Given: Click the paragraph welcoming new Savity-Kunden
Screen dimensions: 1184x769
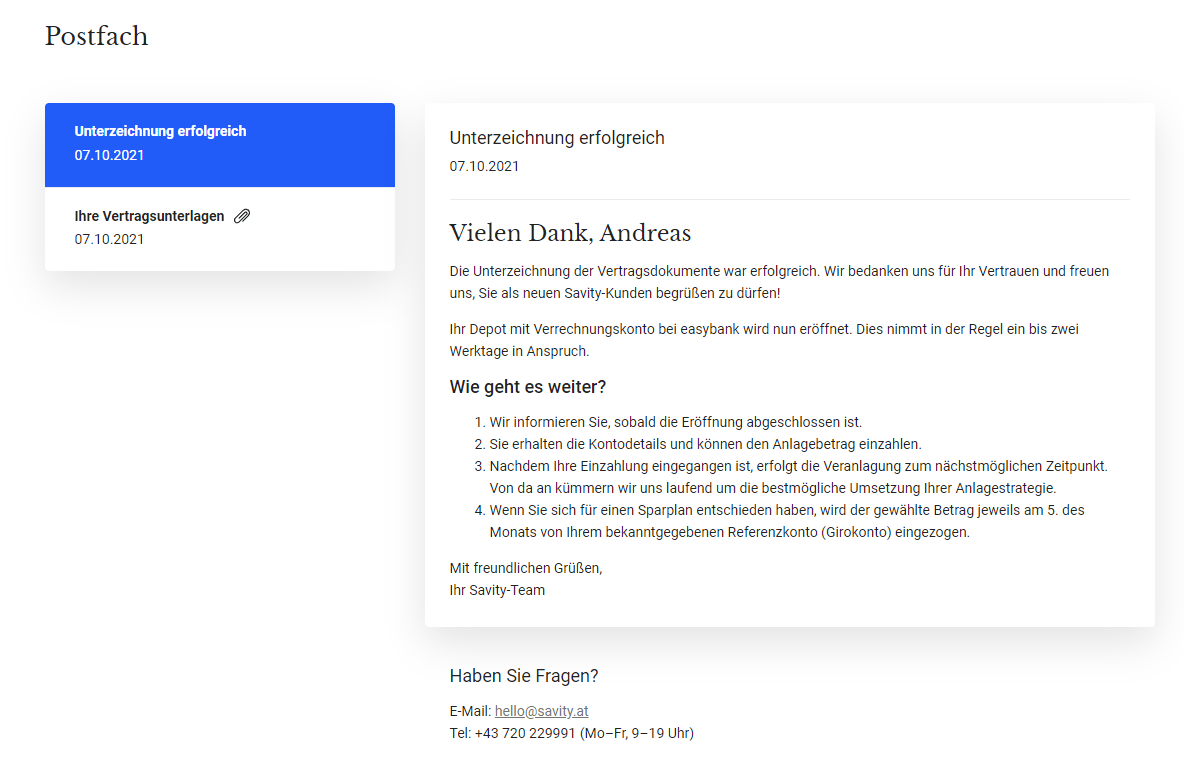Looking at the screenshot, I should [778, 282].
